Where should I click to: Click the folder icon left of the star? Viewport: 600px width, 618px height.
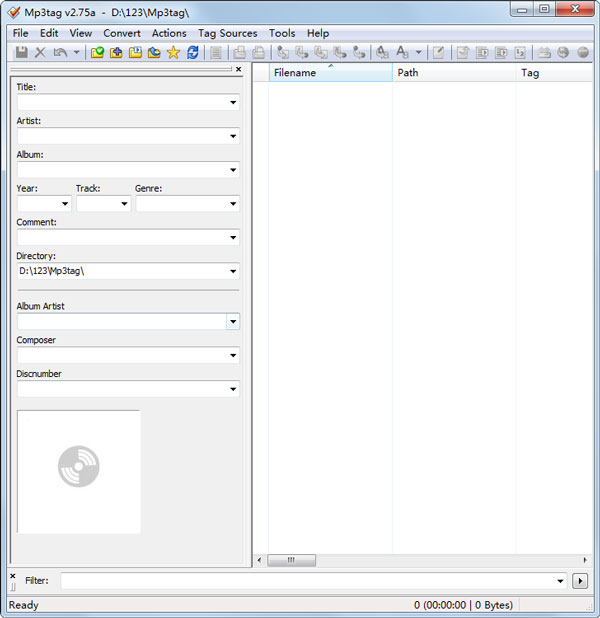pos(154,52)
